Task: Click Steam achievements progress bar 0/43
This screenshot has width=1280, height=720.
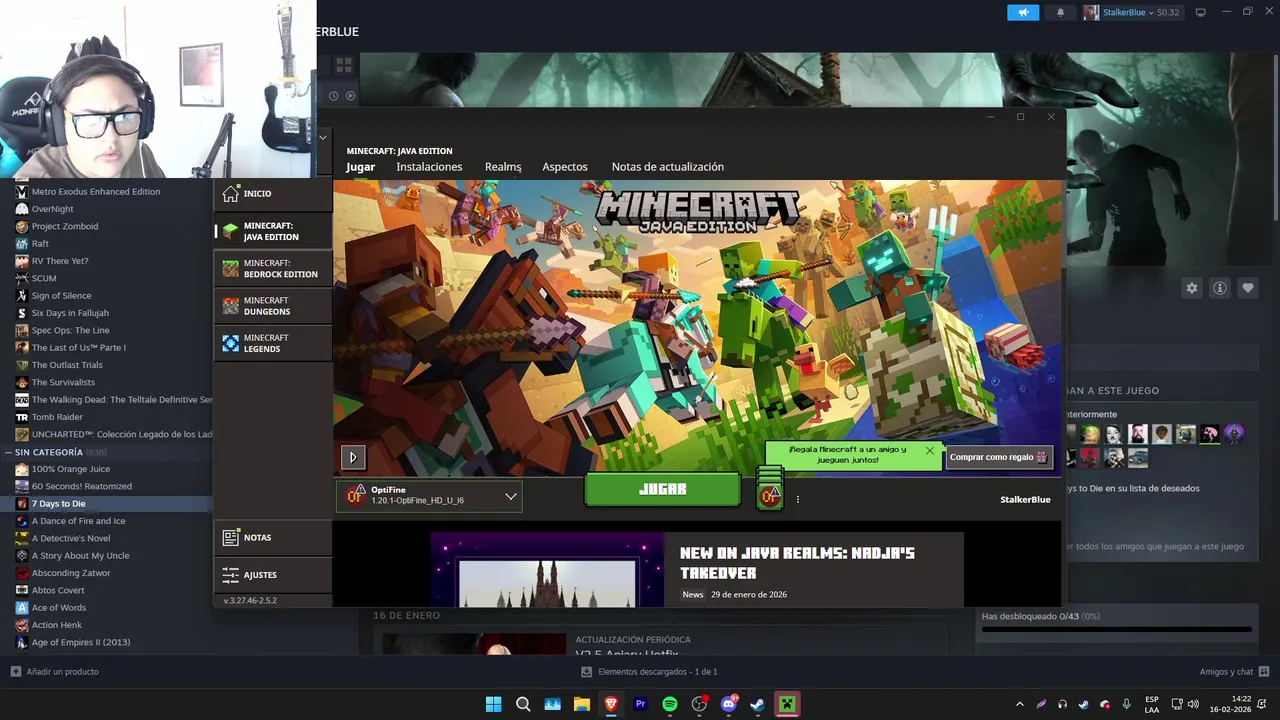Action: [1116, 630]
